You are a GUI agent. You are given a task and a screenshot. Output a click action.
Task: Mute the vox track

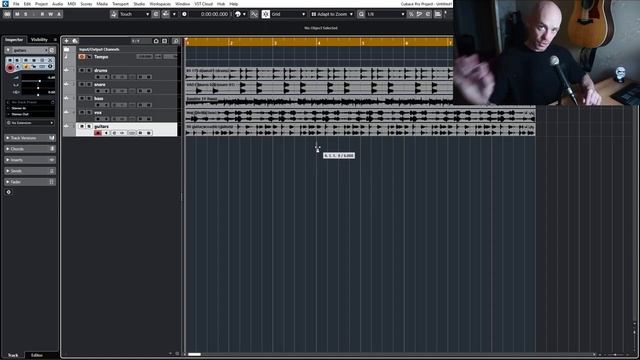(x=82, y=112)
